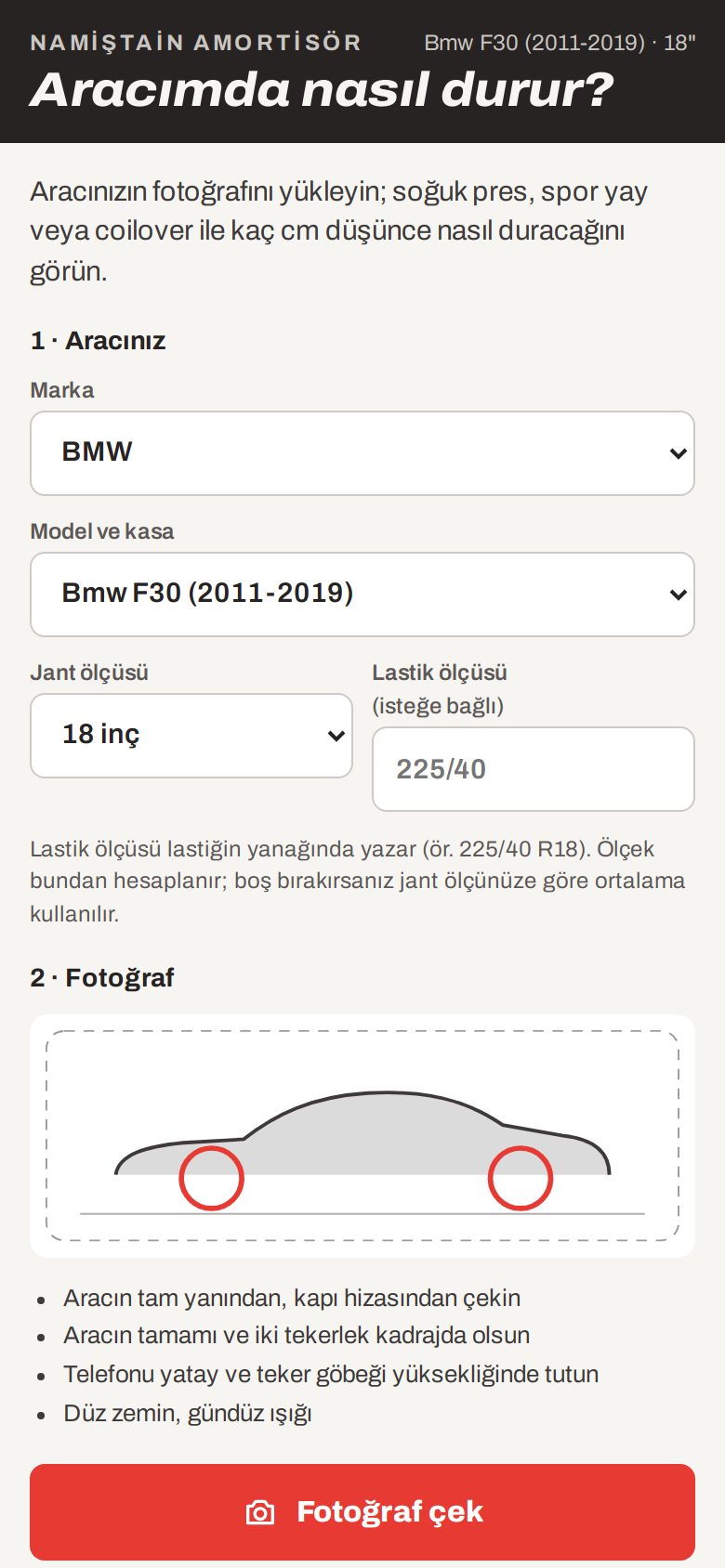This screenshot has width=725, height=1568.
Task: Click the camera icon on the red button
Action: pos(260,1512)
